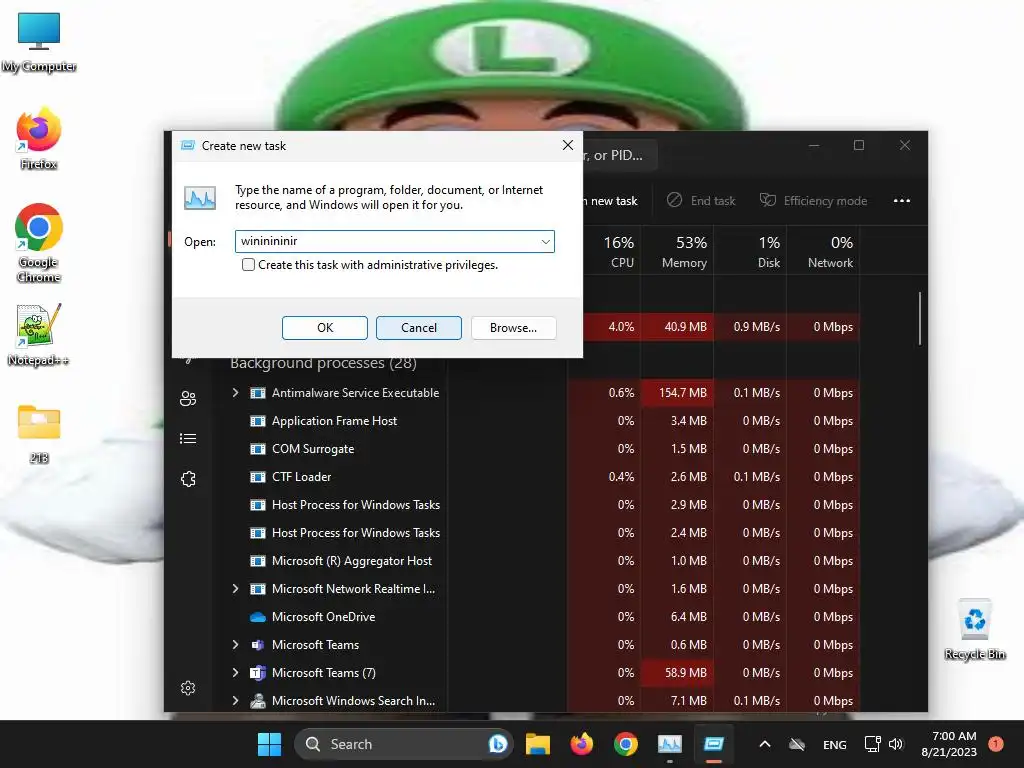Click the Task Manager search box
1024x768 pixels.
point(619,155)
